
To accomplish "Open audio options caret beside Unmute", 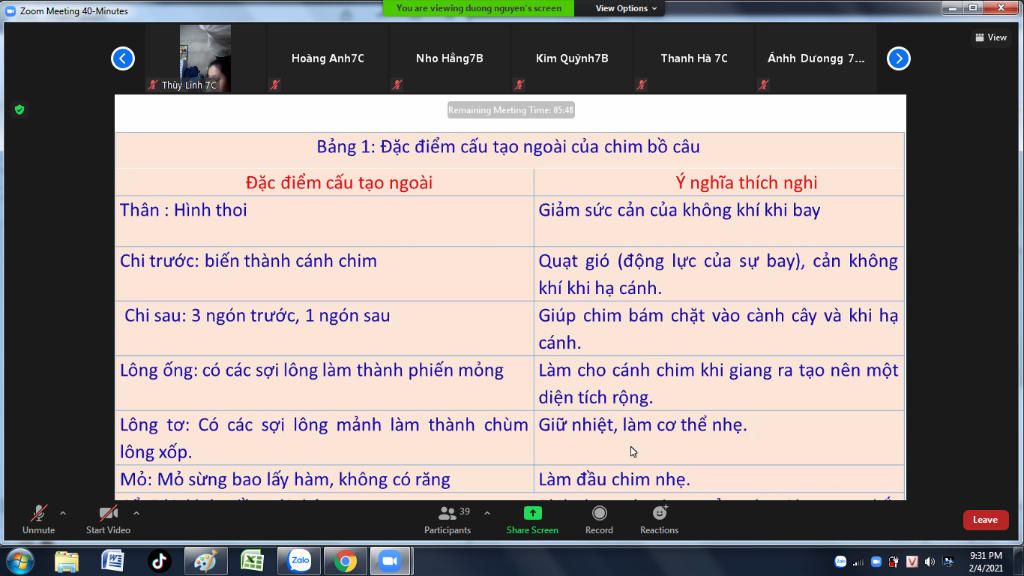I will (63, 513).
